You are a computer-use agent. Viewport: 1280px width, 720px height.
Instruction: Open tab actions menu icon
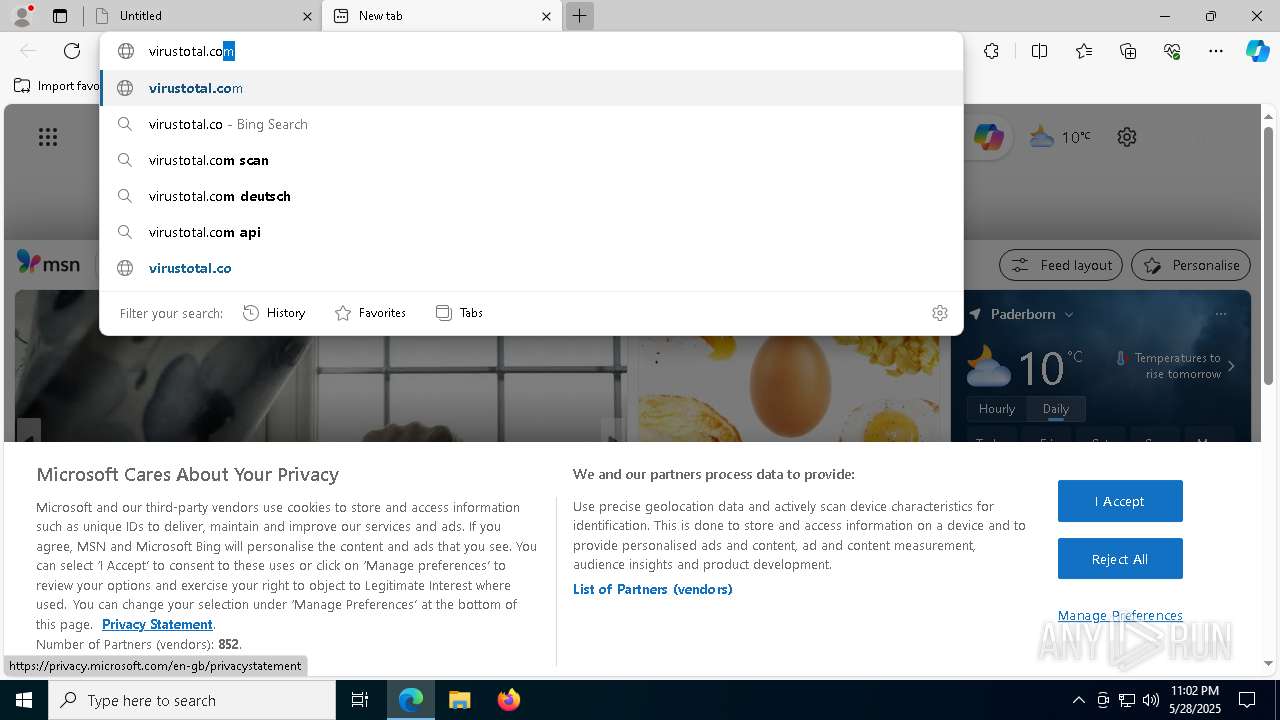tap(60, 16)
